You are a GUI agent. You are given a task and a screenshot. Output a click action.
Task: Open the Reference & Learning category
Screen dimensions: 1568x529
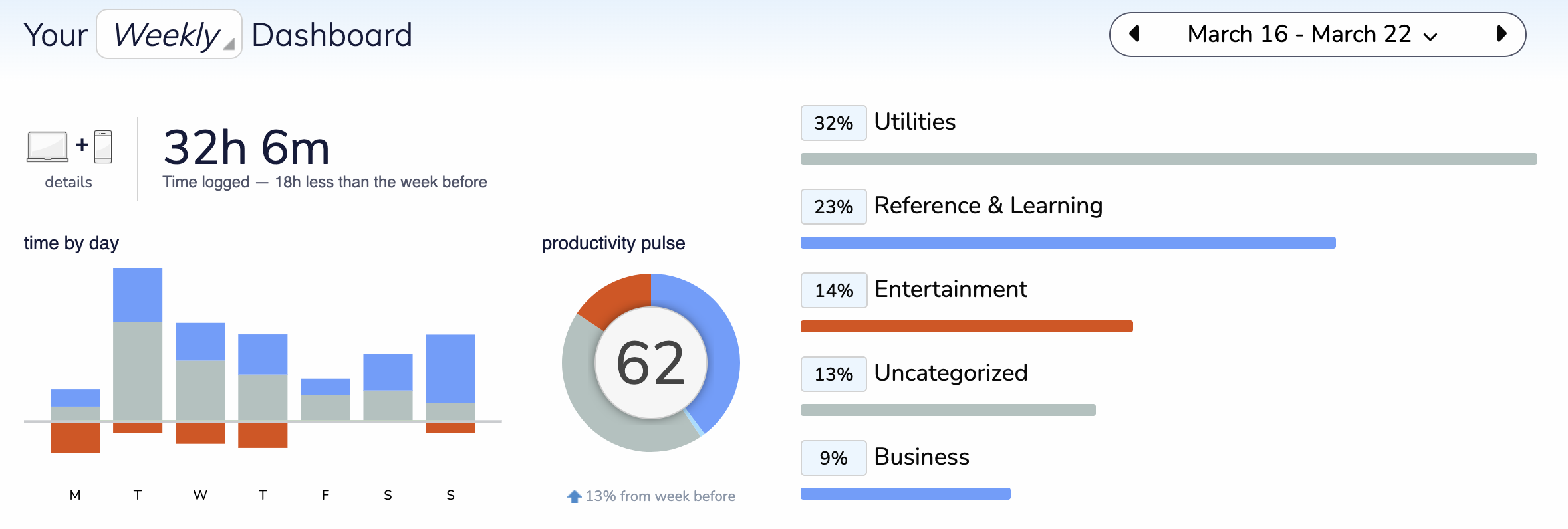tap(987, 206)
